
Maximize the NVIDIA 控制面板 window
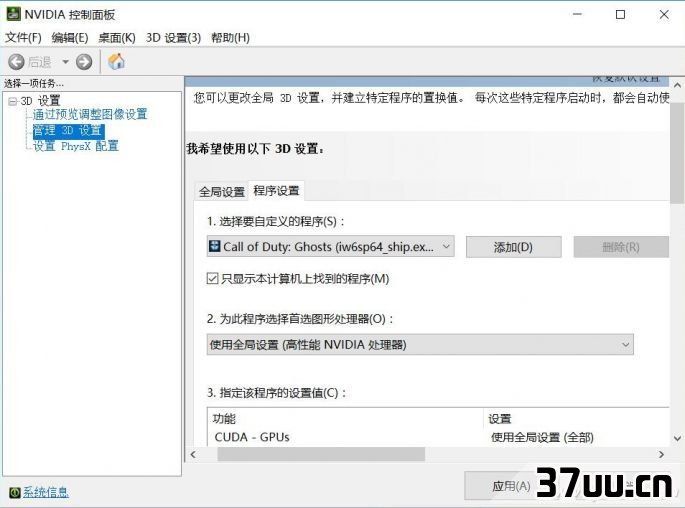pyautogui.click(x=620, y=14)
